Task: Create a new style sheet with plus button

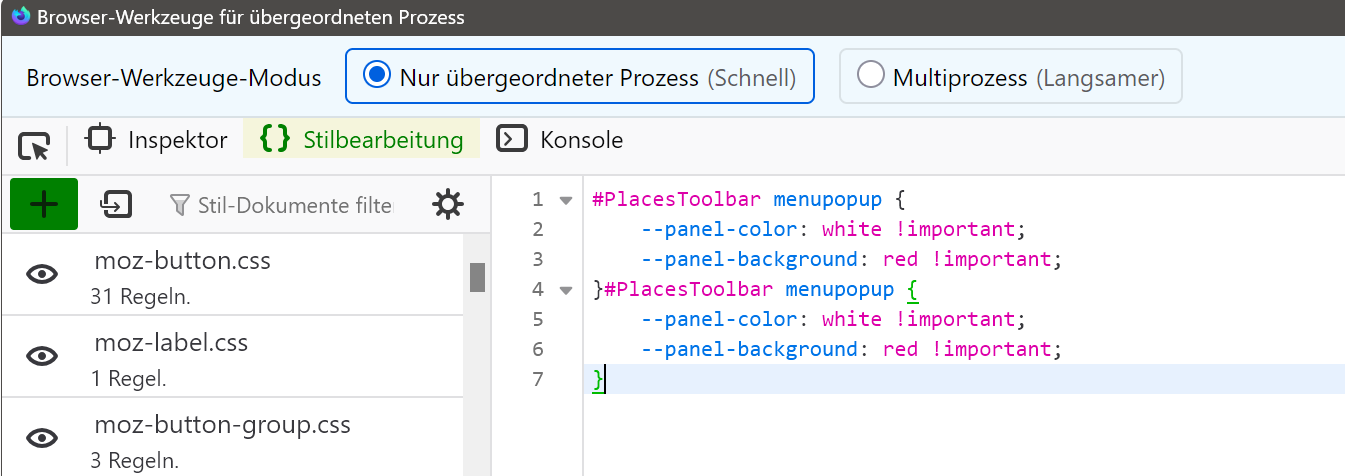Action: [44, 204]
